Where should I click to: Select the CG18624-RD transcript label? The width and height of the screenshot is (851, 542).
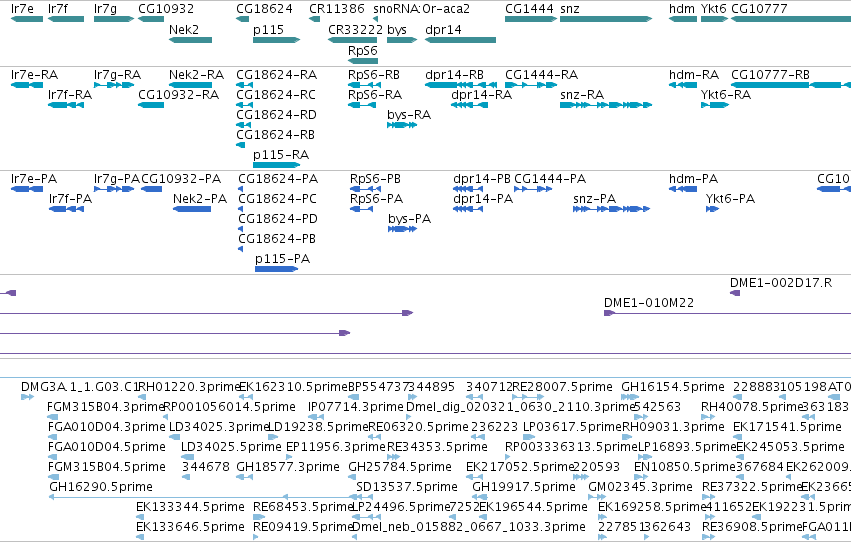point(276,114)
